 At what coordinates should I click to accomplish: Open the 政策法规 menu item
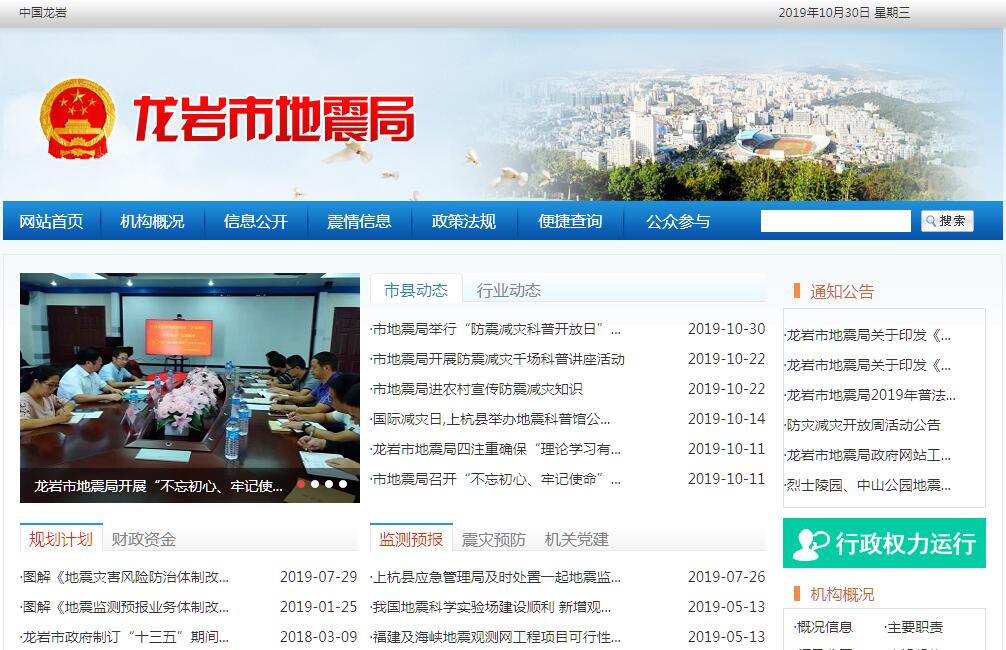click(x=463, y=221)
